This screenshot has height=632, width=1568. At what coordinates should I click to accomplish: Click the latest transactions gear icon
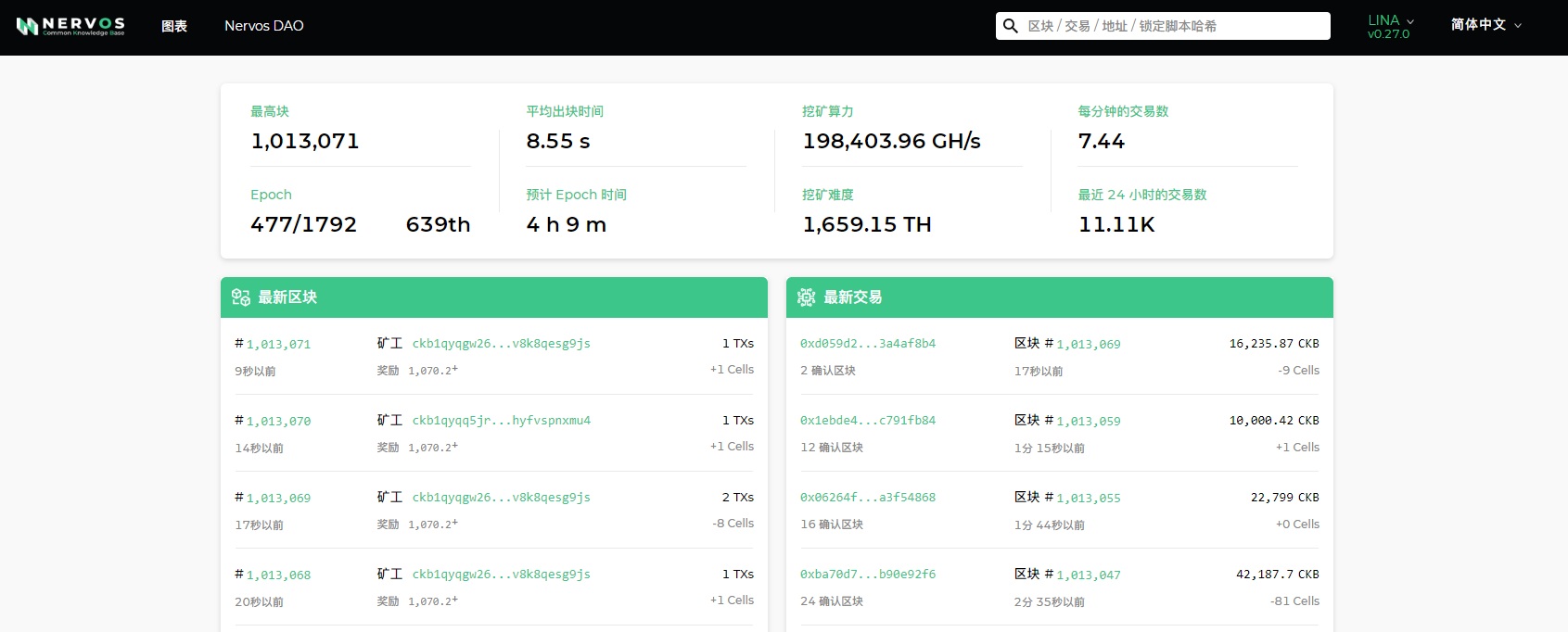coord(807,297)
